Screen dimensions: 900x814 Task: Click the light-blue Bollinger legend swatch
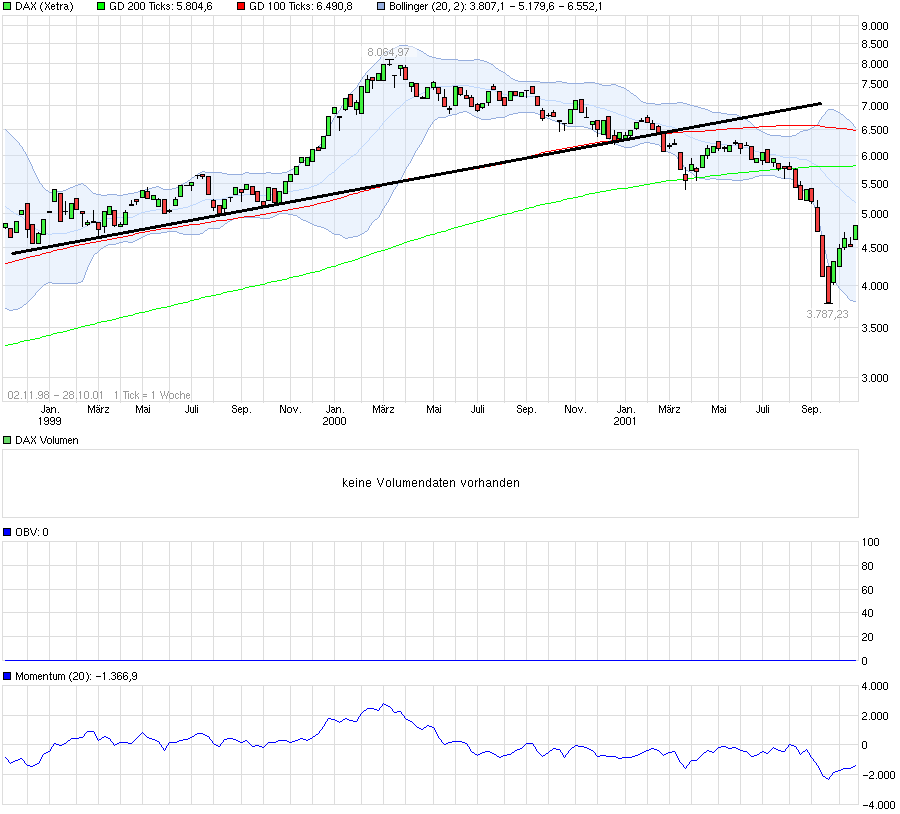(x=381, y=7)
